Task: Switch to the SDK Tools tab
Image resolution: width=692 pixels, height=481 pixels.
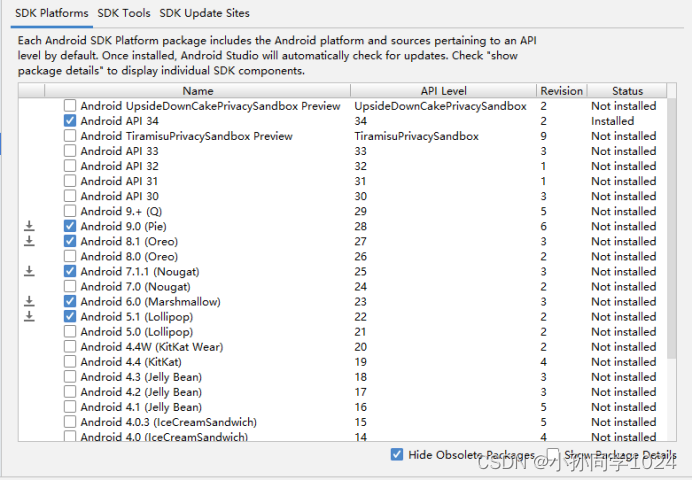Action: (x=124, y=13)
